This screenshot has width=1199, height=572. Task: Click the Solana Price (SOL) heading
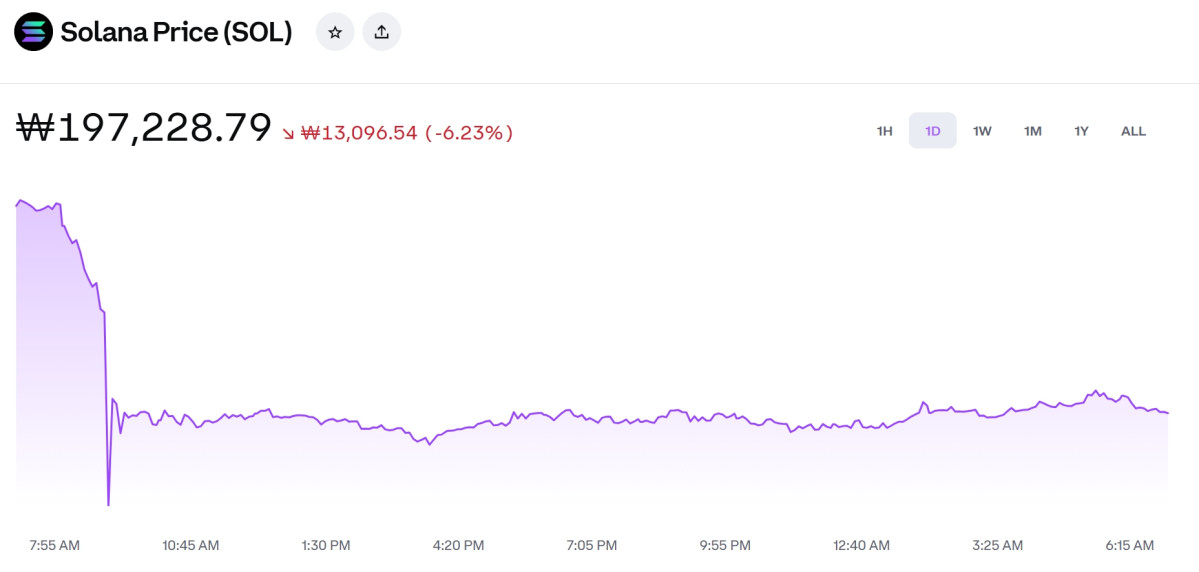click(x=176, y=32)
